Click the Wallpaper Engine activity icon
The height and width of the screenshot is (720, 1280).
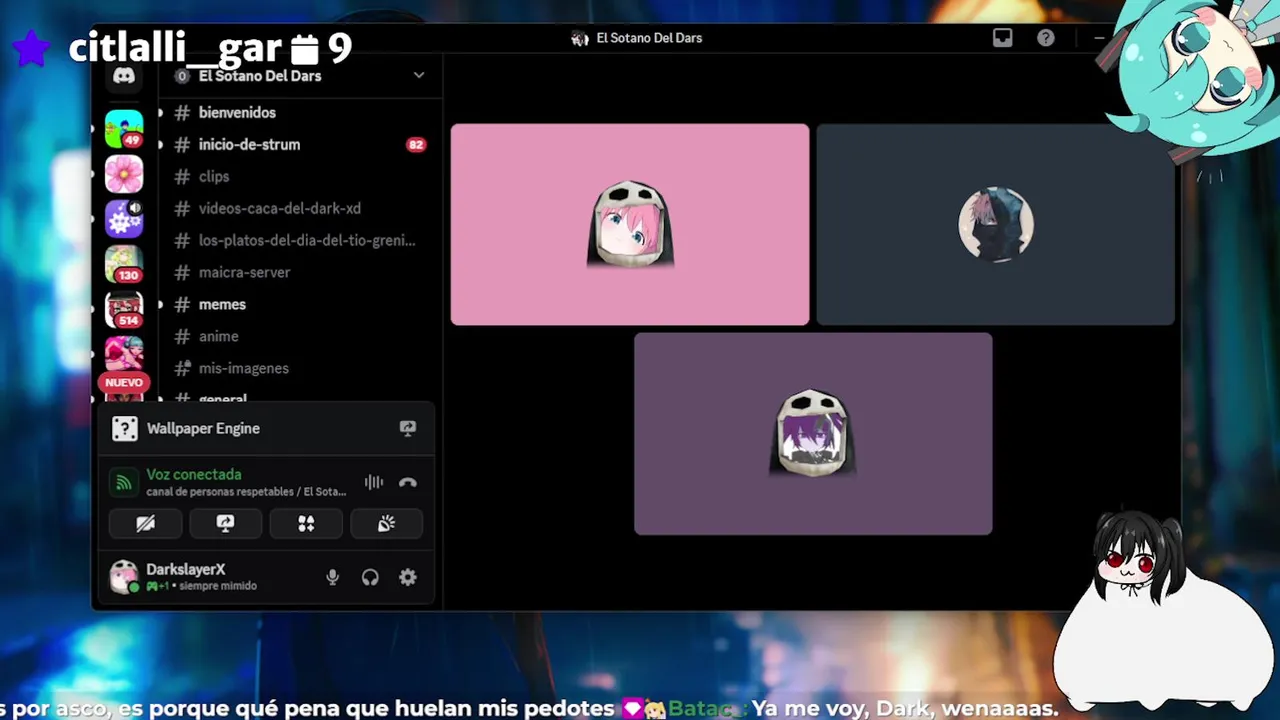125,429
